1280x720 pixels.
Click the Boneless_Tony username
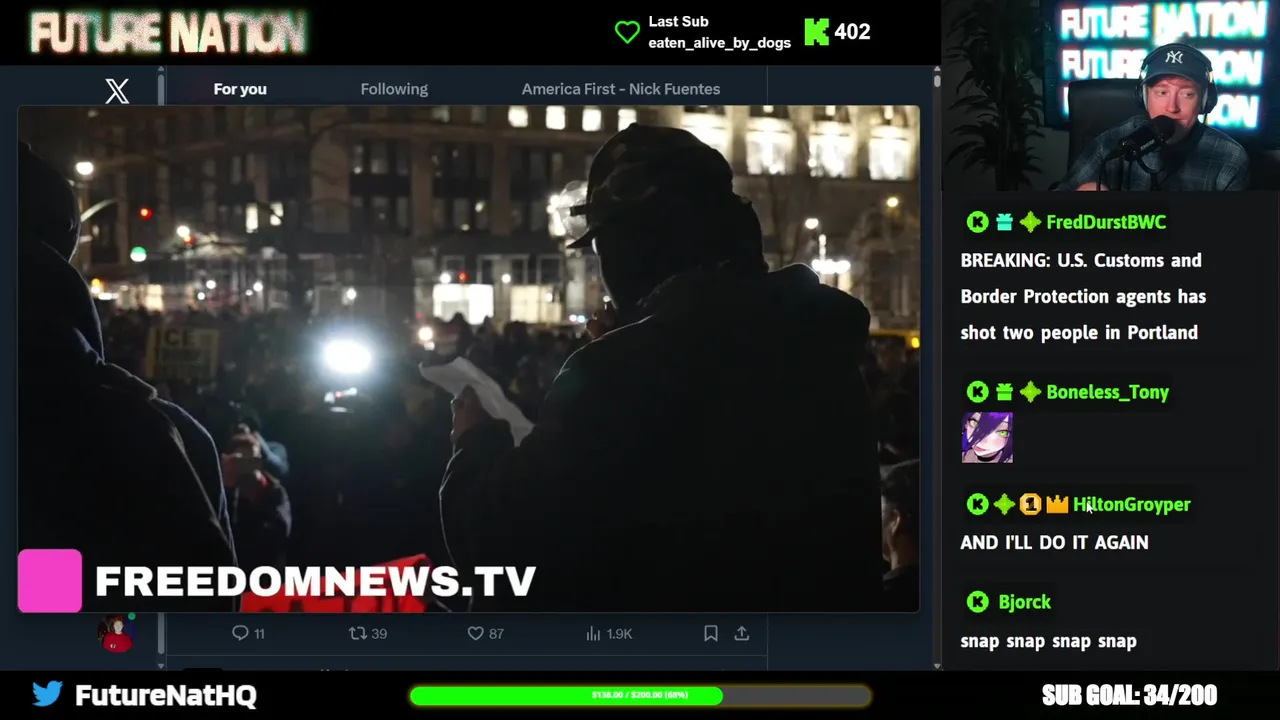pos(1107,392)
